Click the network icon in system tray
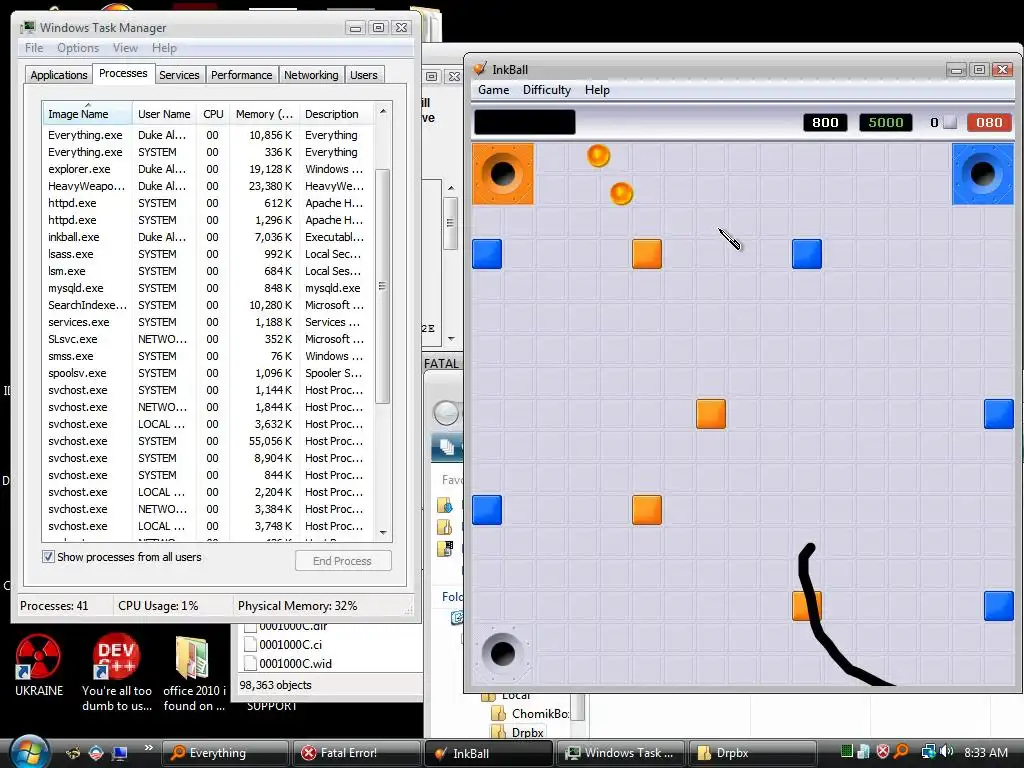 click(x=928, y=752)
